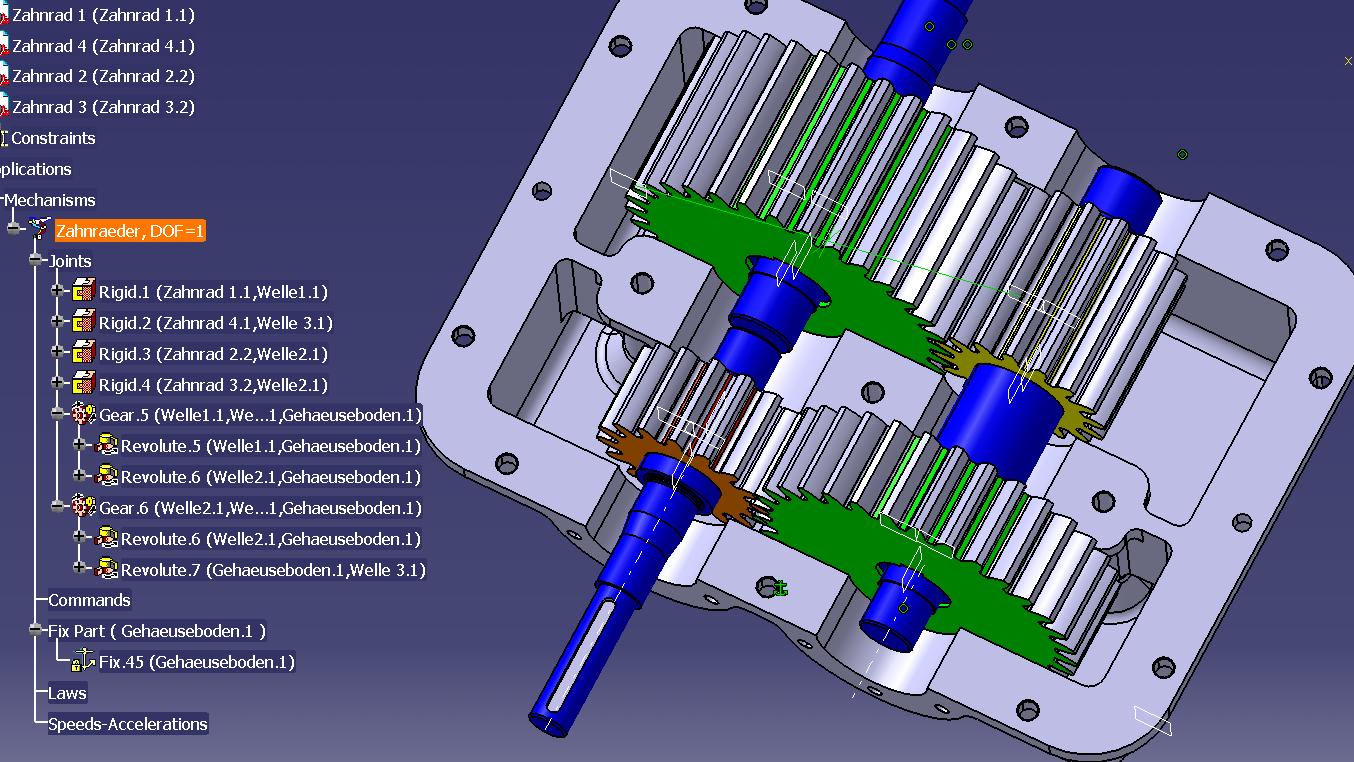Viewport: 1354px width, 762px height.
Task: Click the Revolute.5 joint icon
Action: (x=106, y=445)
